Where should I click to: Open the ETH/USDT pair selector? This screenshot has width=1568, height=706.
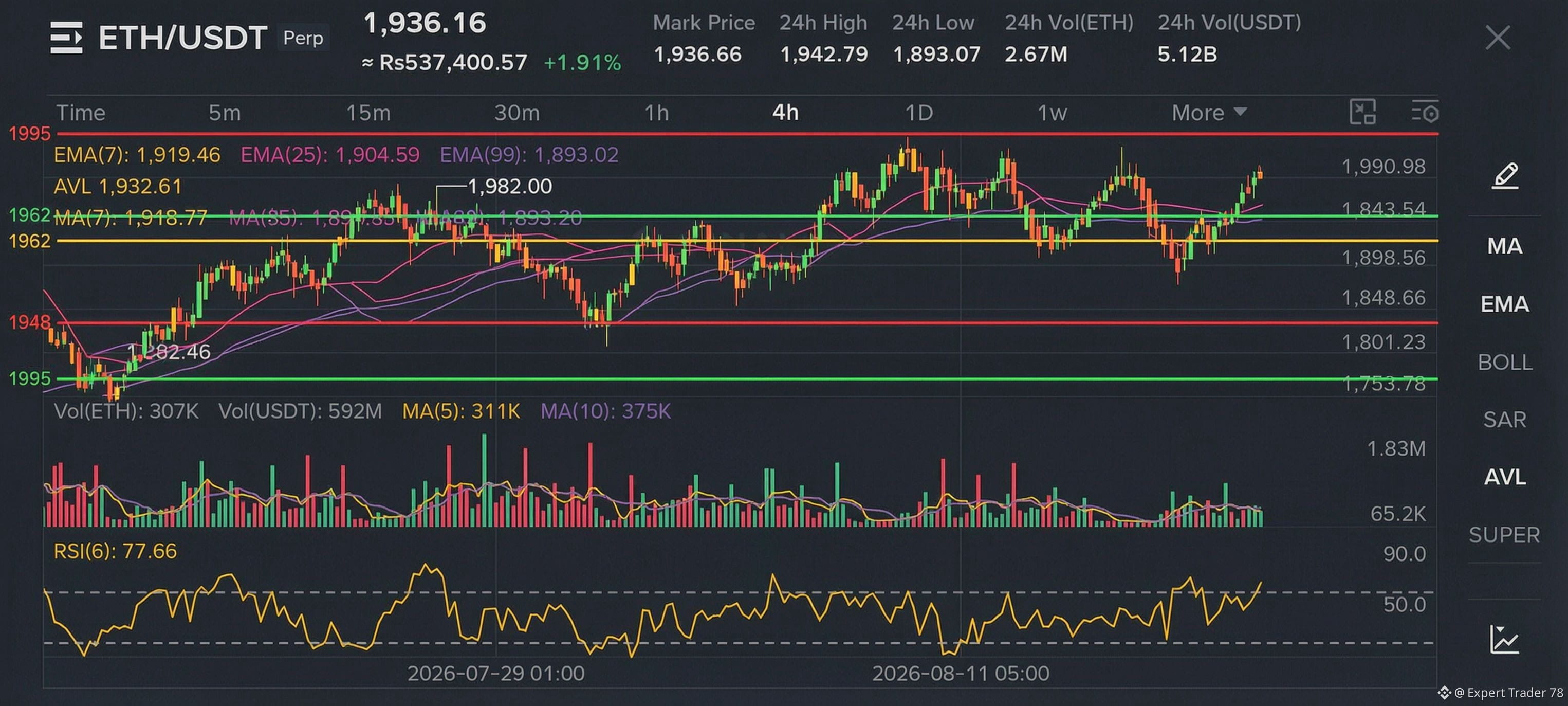pos(182,38)
